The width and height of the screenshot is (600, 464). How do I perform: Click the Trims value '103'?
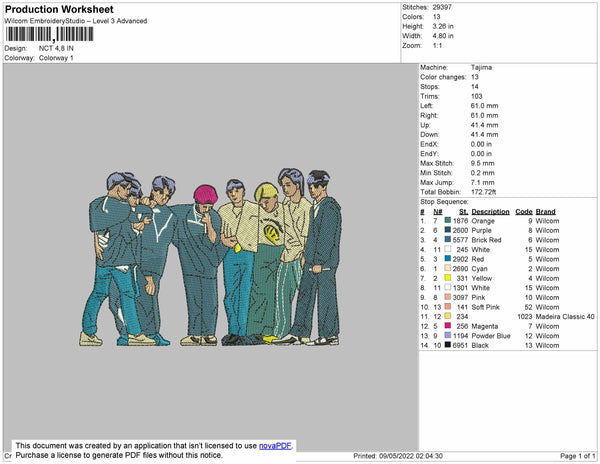[476, 96]
